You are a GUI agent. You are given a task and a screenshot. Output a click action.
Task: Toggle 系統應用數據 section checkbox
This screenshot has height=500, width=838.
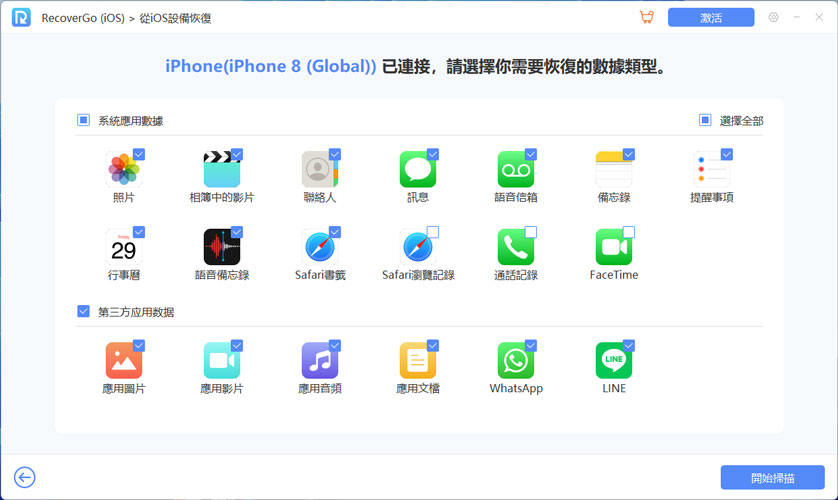(84, 120)
